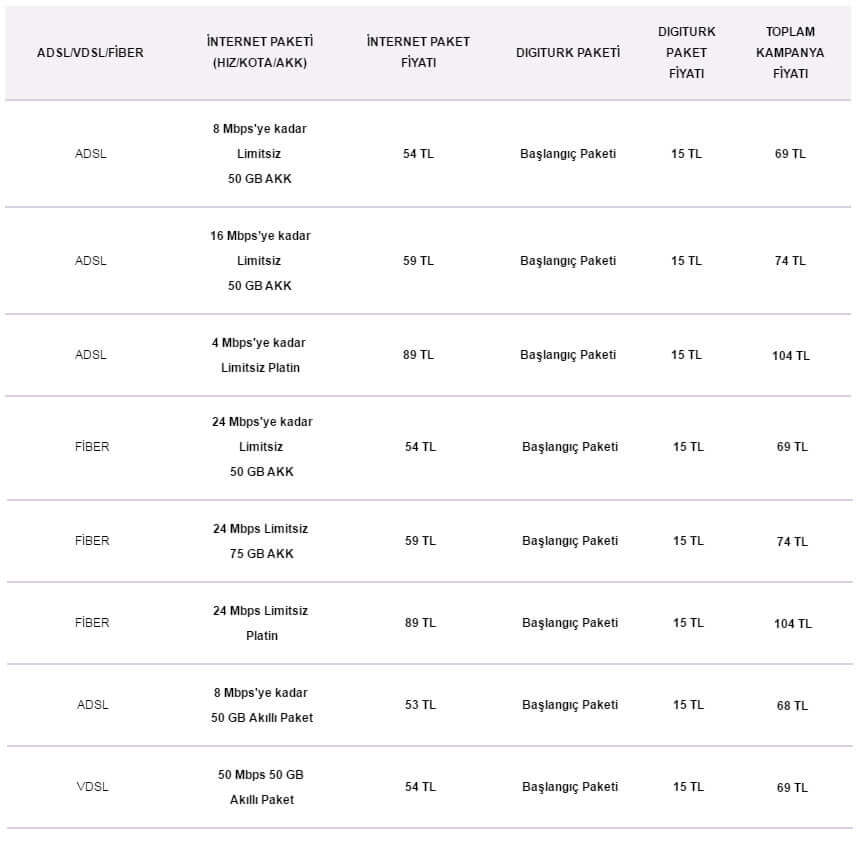The height and width of the screenshot is (850, 857).
Task: Click the 24 Mbps'ye kadar Limitsiz 50 GB AKK cell
Action: (x=261, y=447)
